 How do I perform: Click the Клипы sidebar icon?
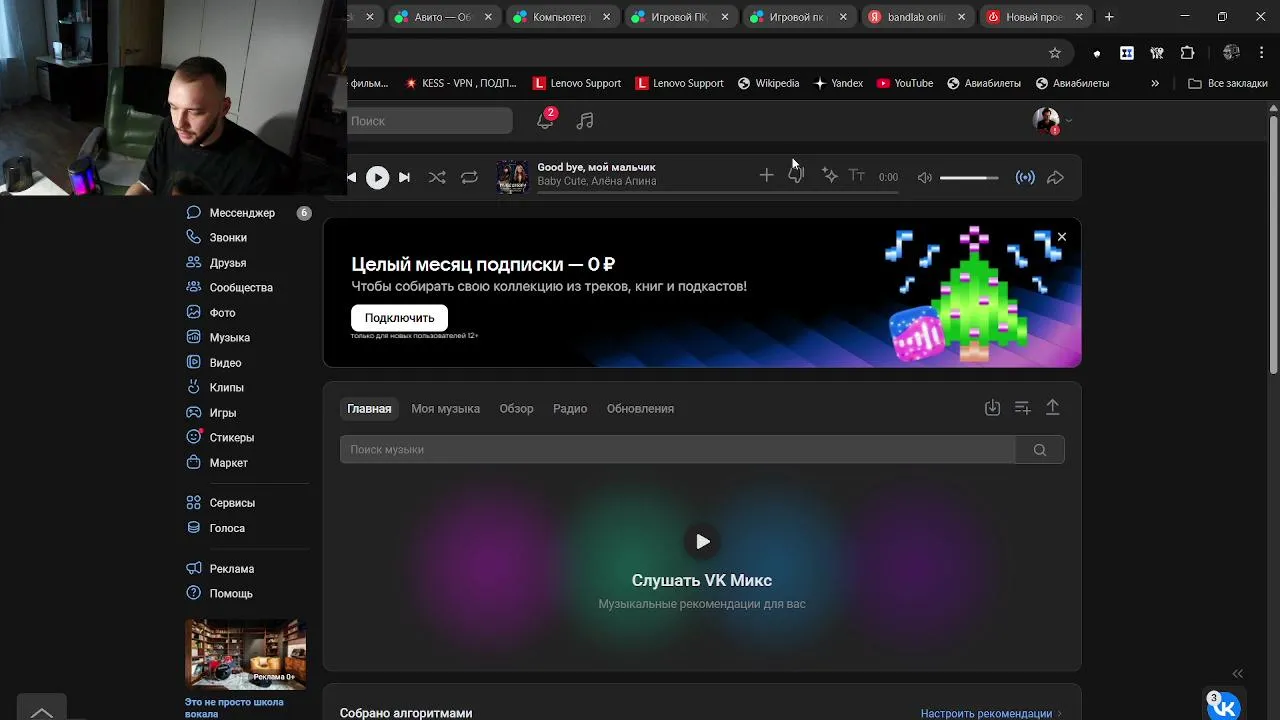(194, 387)
